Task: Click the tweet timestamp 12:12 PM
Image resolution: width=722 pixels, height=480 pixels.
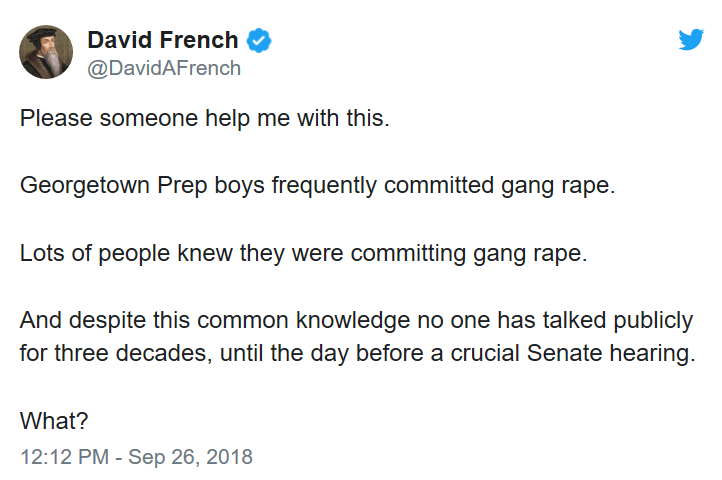Action: [65, 457]
